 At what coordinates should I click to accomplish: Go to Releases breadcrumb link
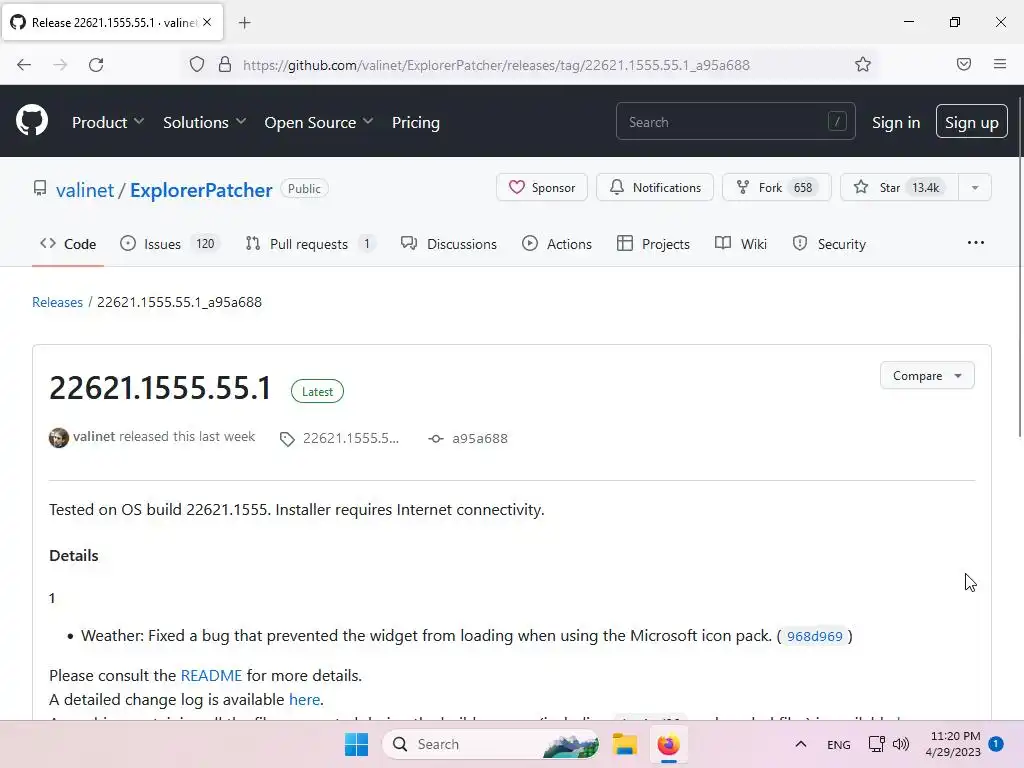coord(57,302)
